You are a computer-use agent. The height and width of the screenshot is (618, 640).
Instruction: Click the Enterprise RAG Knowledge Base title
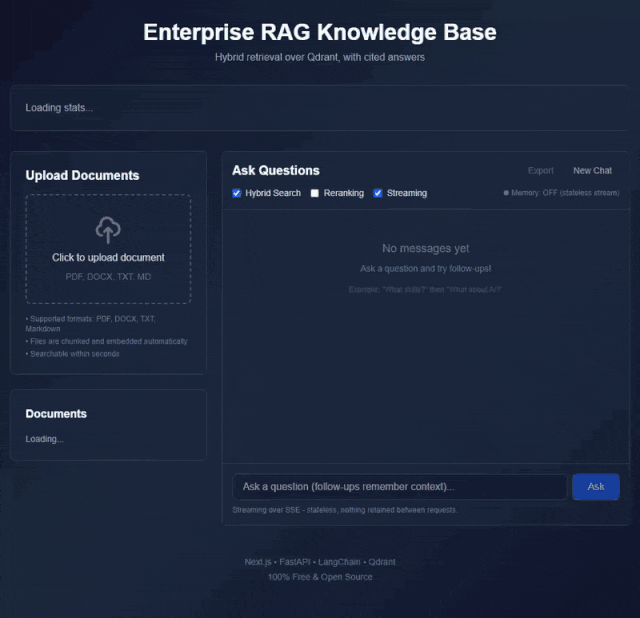pyautogui.click(x=320, y=32)
